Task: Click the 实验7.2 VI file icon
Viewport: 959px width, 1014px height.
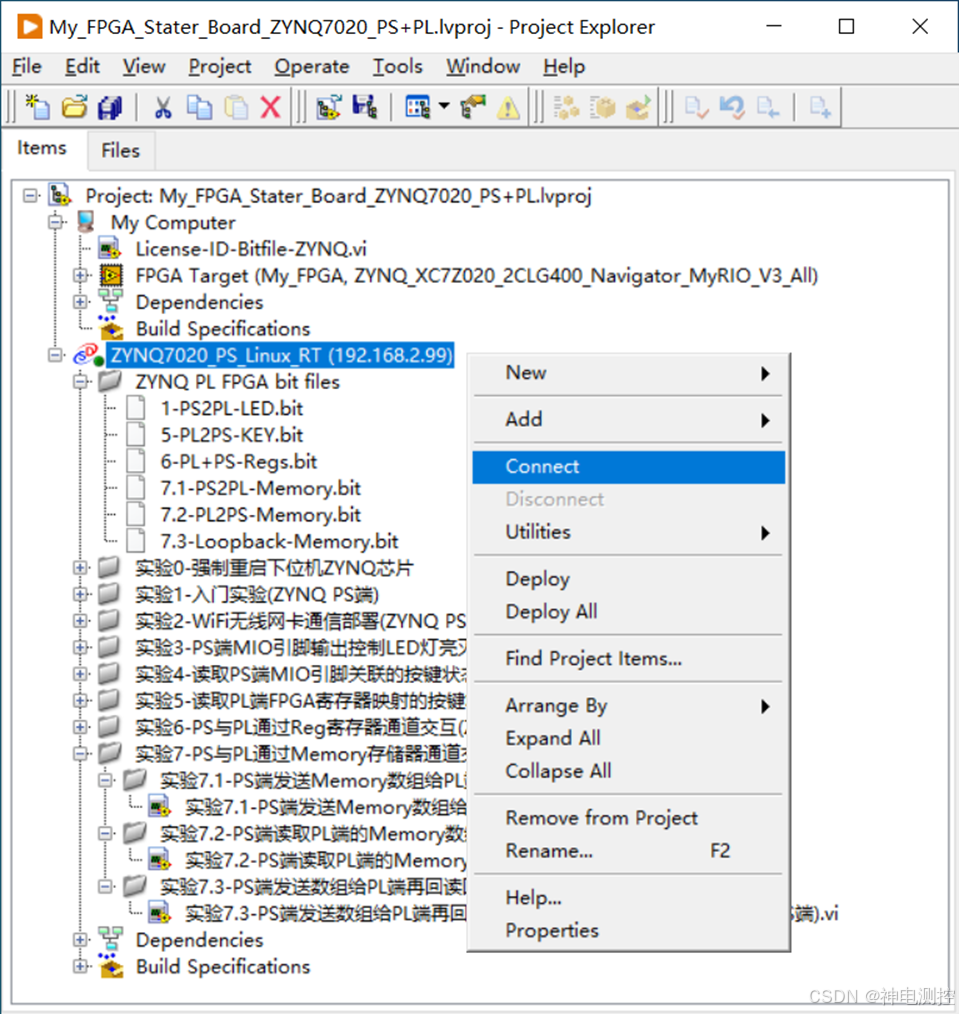Action: (x=160, y=860)
